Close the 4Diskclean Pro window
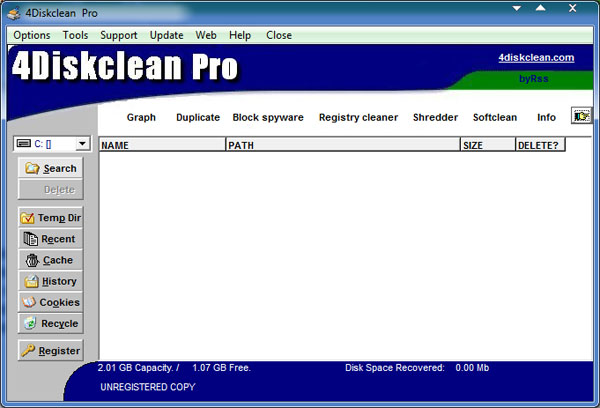The height and width of the screenshot is (408, 600). (x=572, y=8)
